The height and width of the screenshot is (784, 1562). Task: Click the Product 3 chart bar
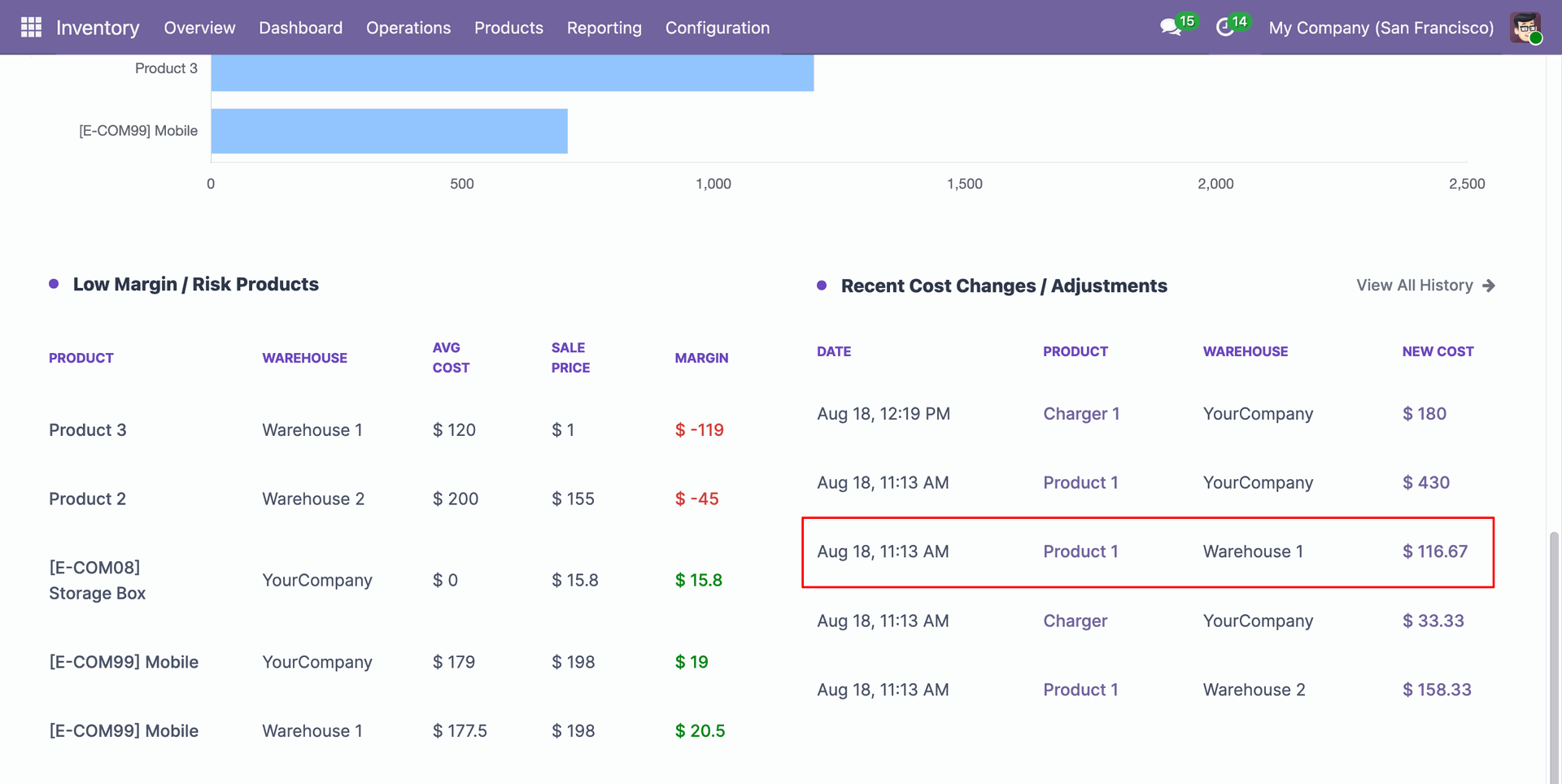click(513, 72)
